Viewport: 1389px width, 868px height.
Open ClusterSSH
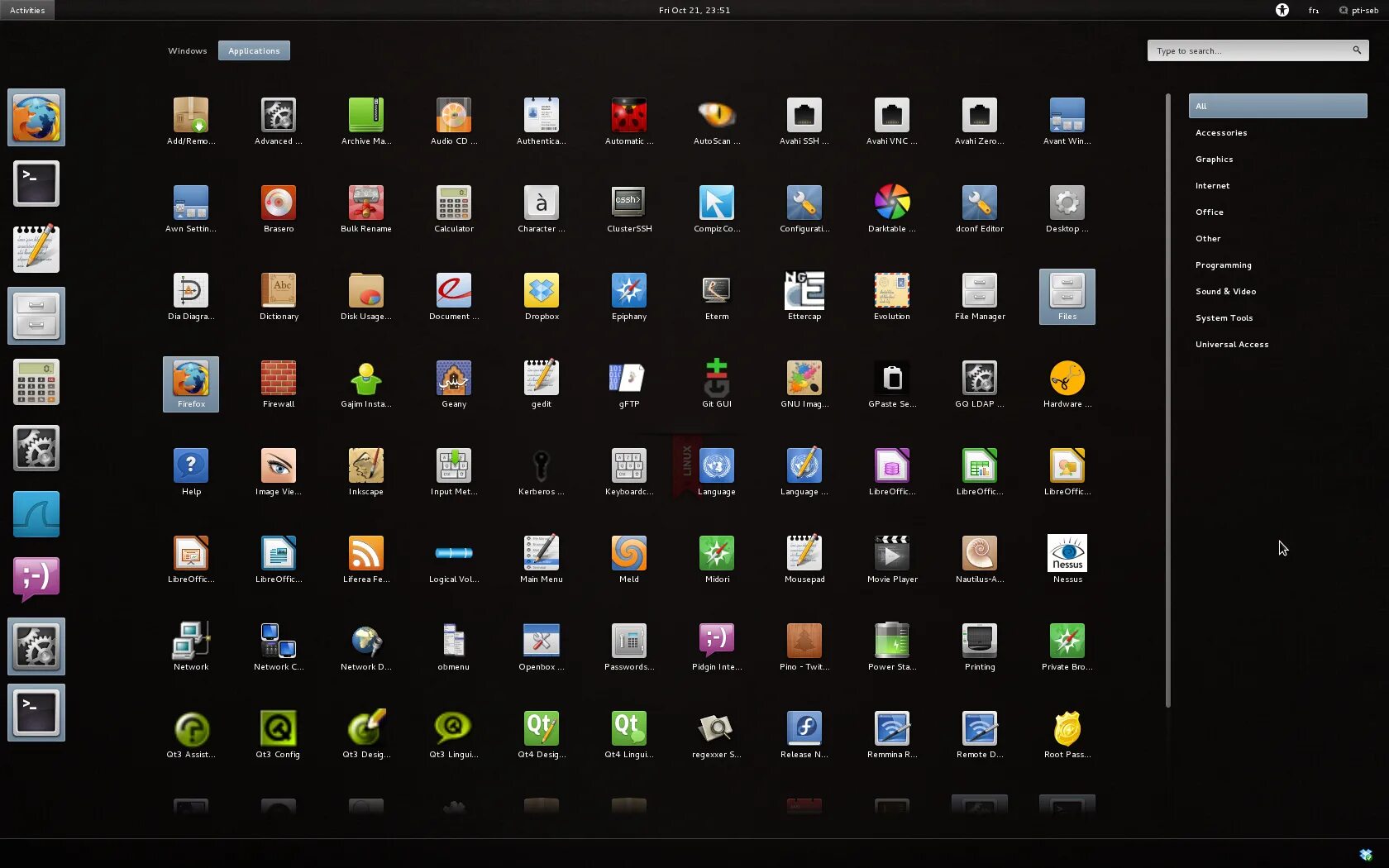coord(629,209)
